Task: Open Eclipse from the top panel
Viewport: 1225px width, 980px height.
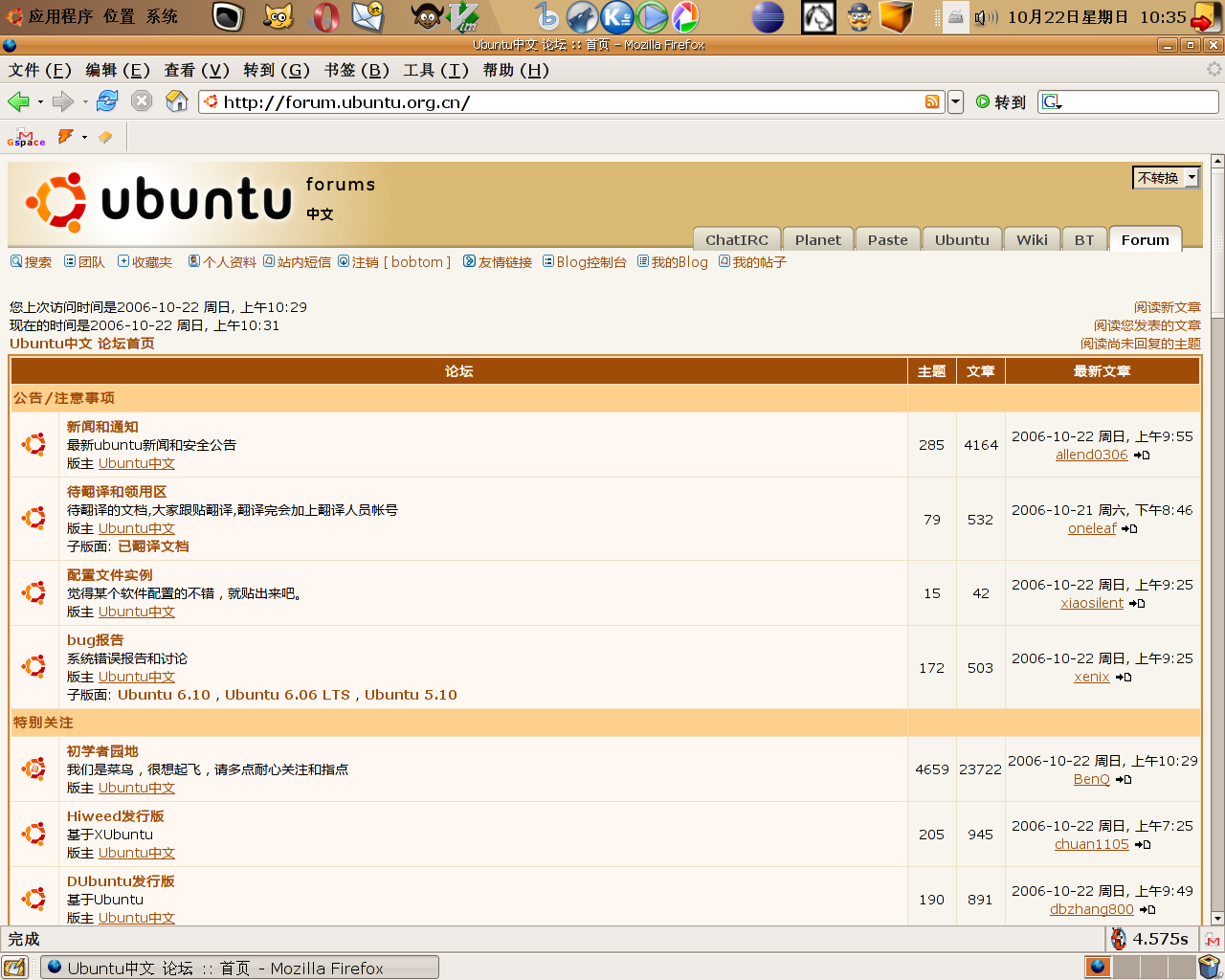Action: 768,17
